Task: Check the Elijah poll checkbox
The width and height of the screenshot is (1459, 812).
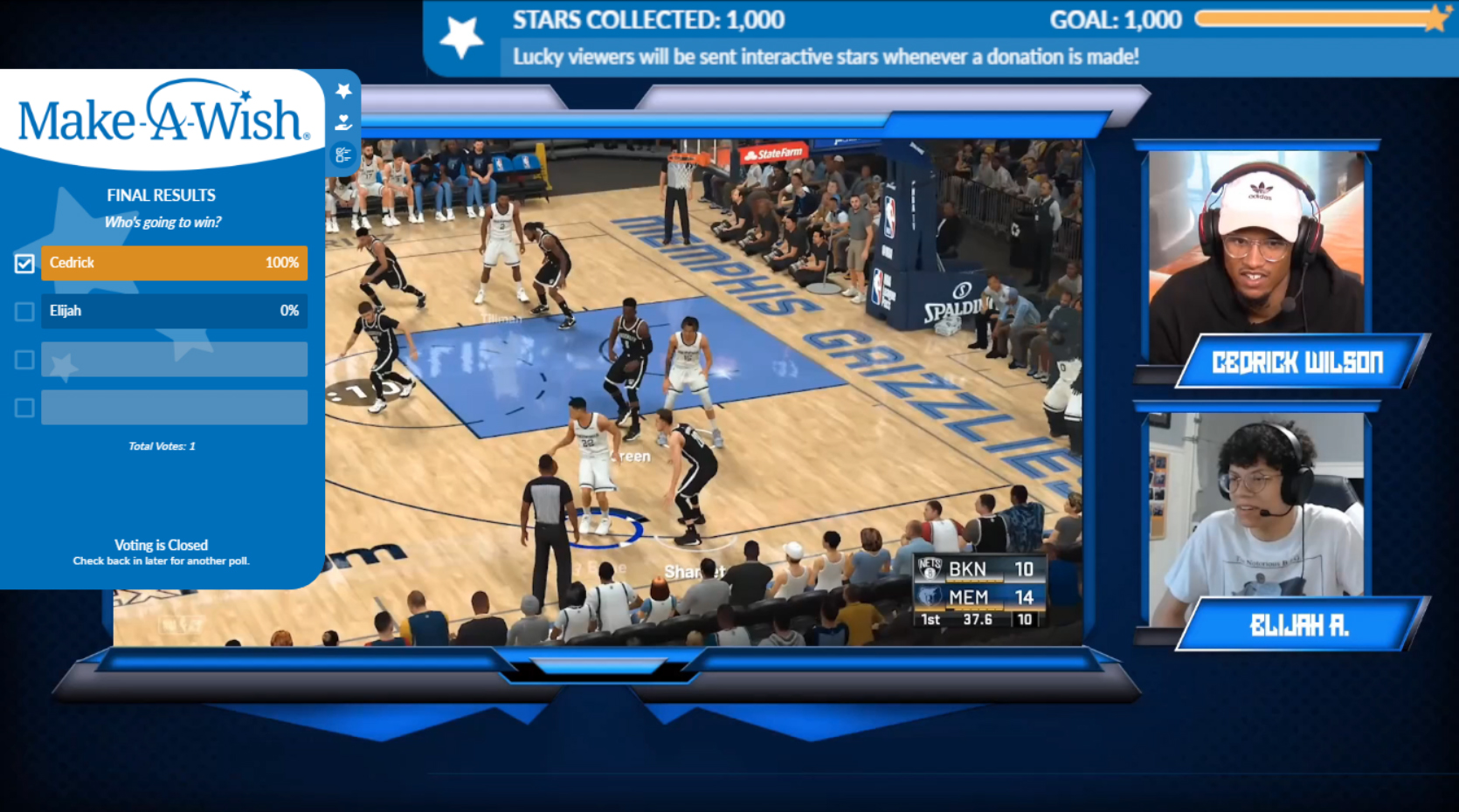Action: click(24, 311)
